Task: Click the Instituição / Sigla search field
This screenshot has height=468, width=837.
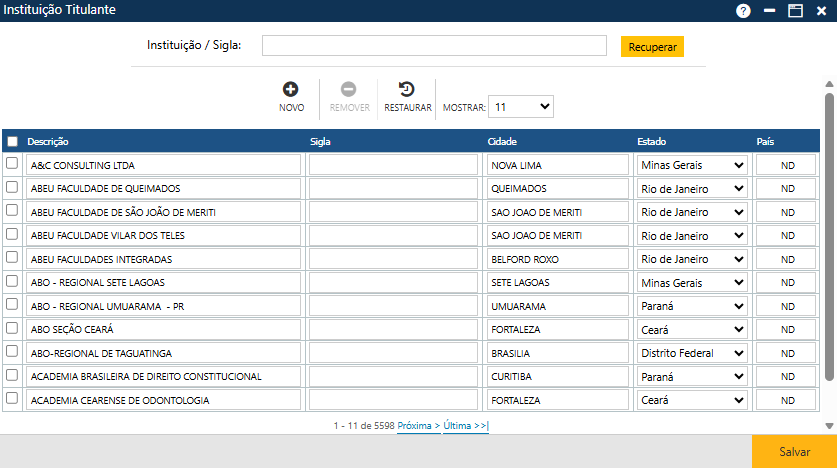Action: (434, 46)
